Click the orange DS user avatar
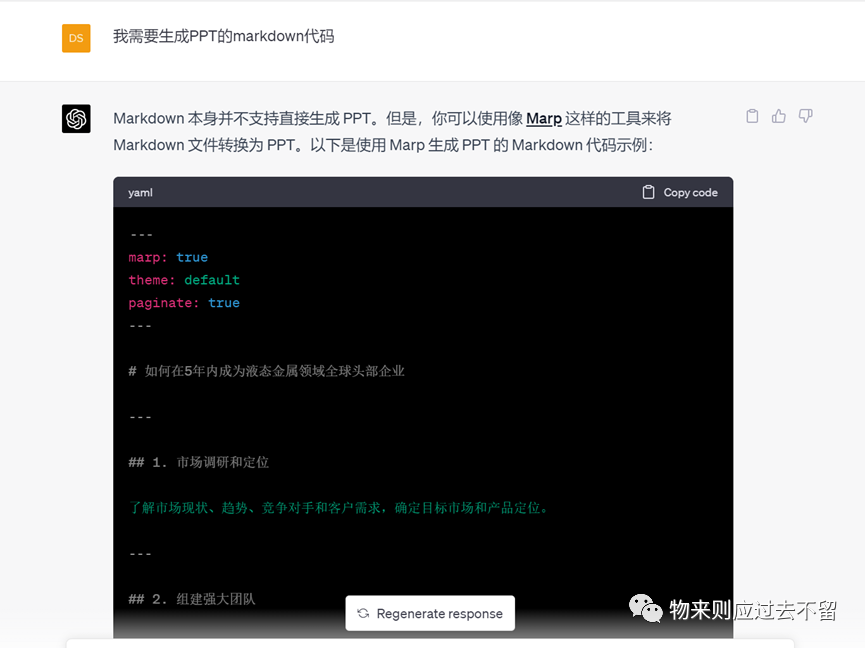Image resolution: width=865 pixels, height=648 pixels. pyautogui.click(x=76, y=39)
